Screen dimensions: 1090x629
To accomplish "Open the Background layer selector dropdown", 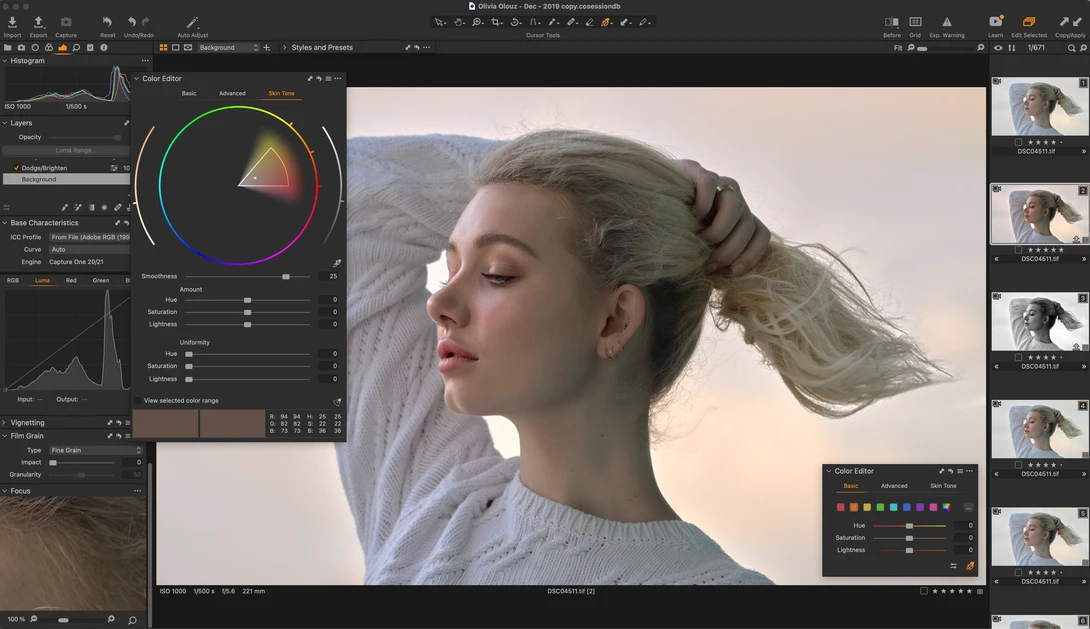I will click(x=228, y=48).
